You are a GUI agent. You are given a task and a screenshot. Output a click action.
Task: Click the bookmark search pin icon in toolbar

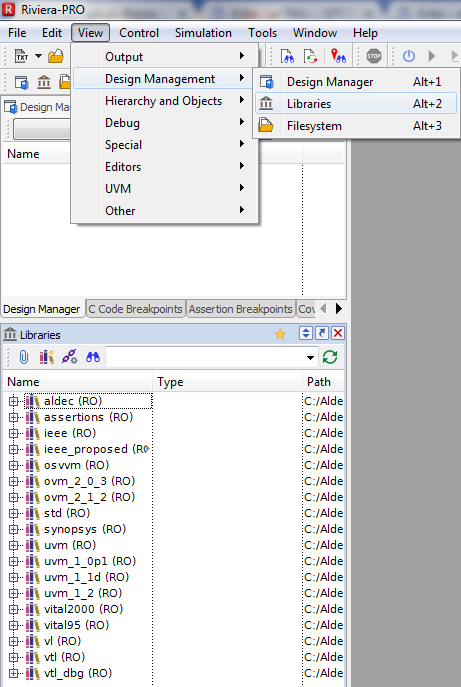point(338,56)
